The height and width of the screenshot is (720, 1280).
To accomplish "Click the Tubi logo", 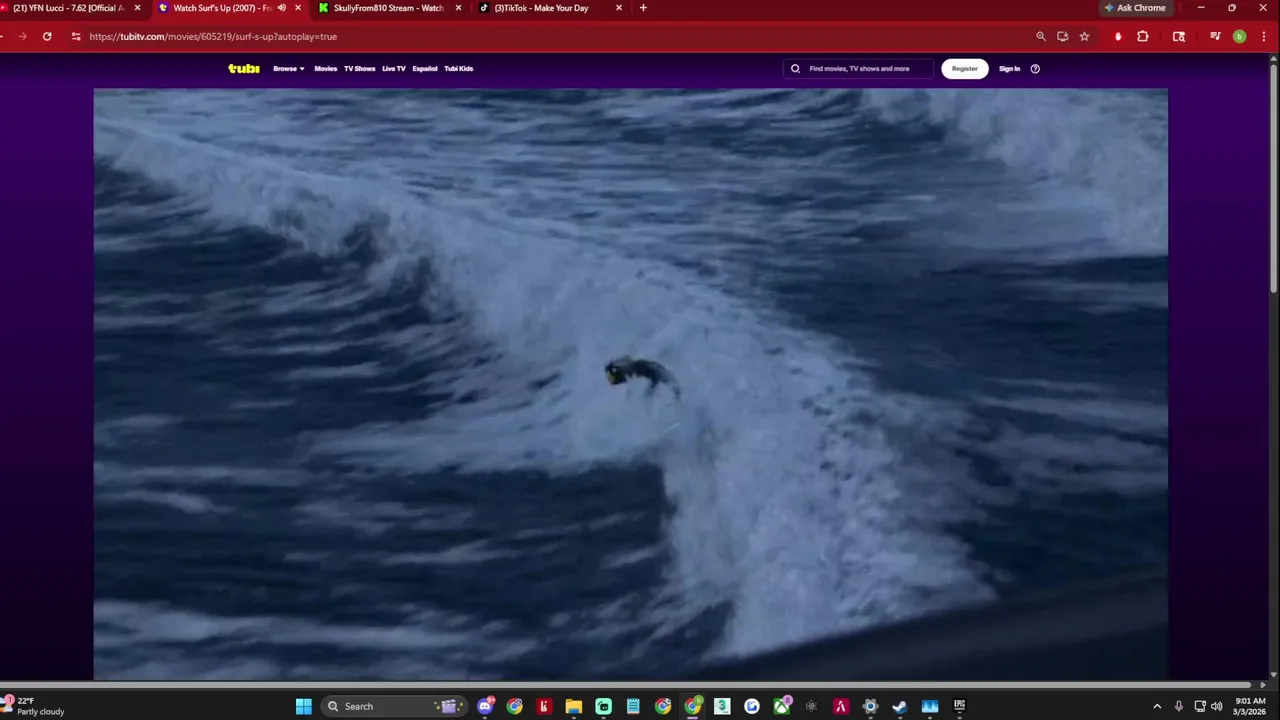I will 243,69.
